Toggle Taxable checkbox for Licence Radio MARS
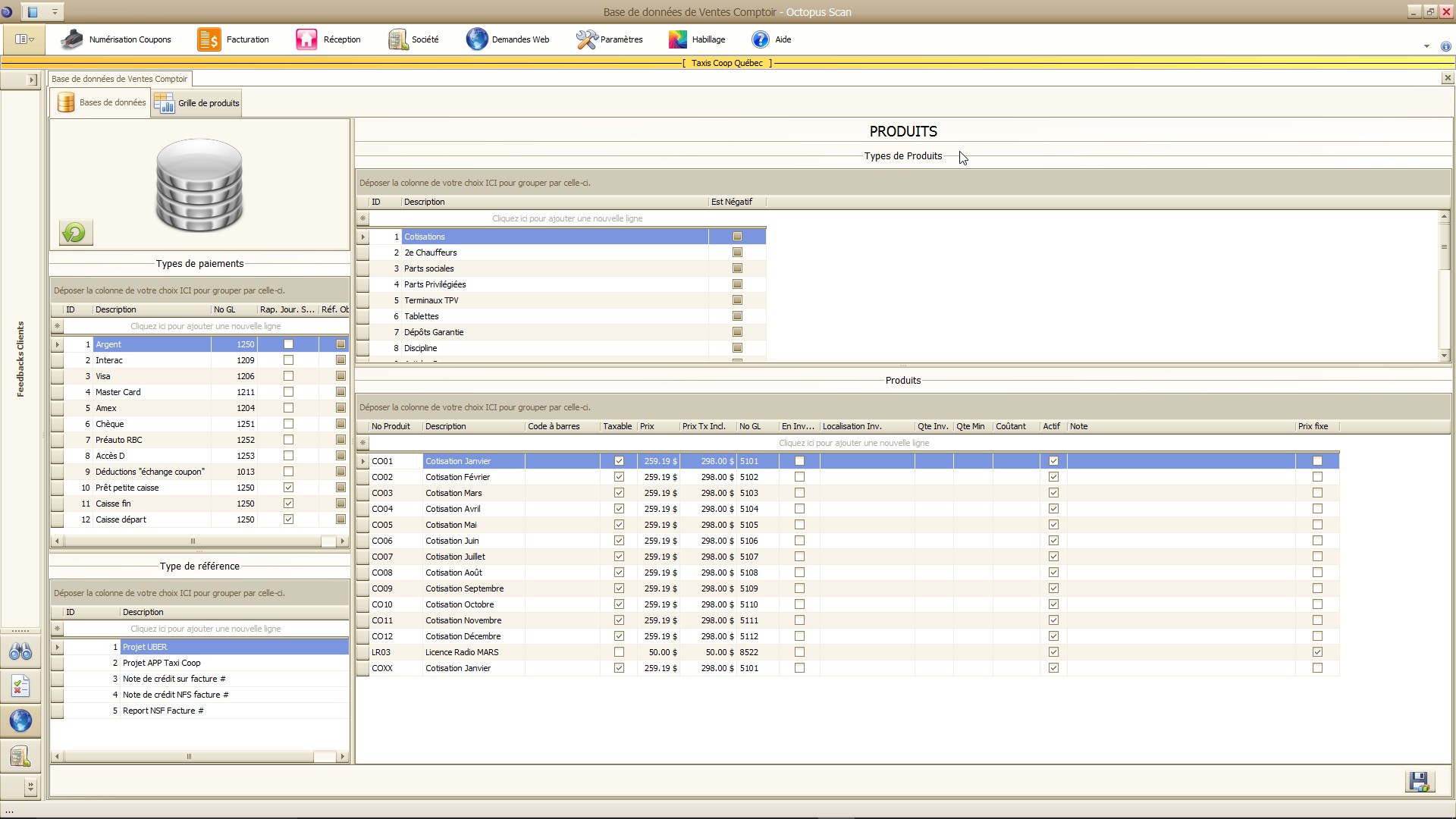The image size is (1456, 819). point(619,652)
